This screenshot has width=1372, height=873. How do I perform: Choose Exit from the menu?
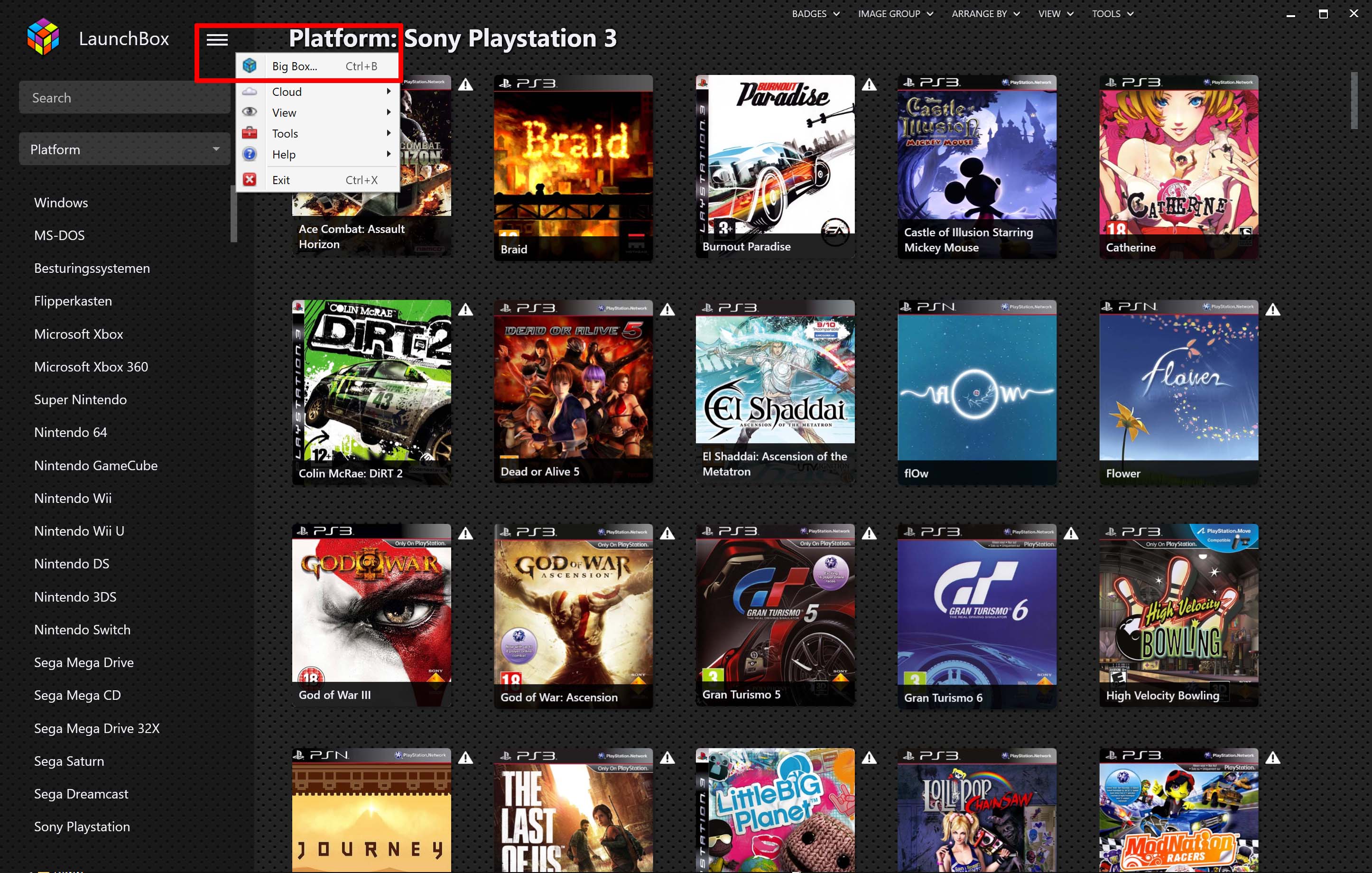(x=318, y=180)
